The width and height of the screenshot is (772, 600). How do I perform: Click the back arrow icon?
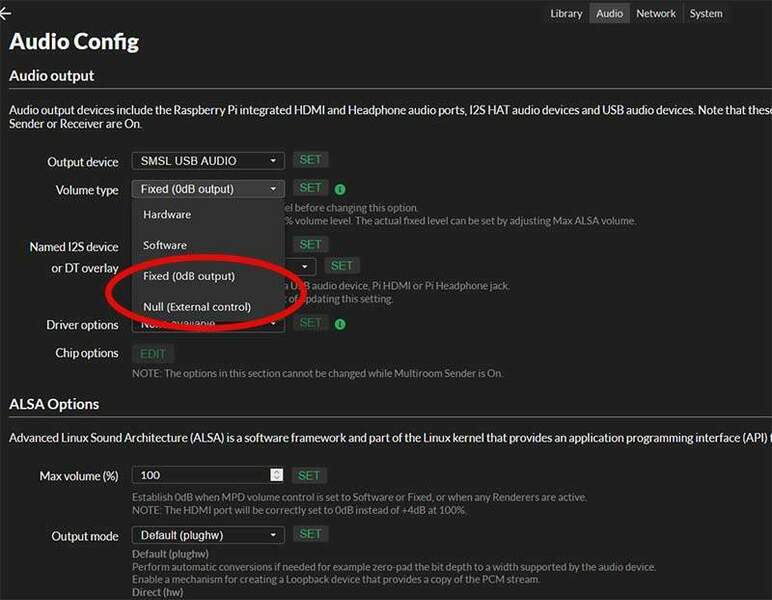tap(5, 14)
